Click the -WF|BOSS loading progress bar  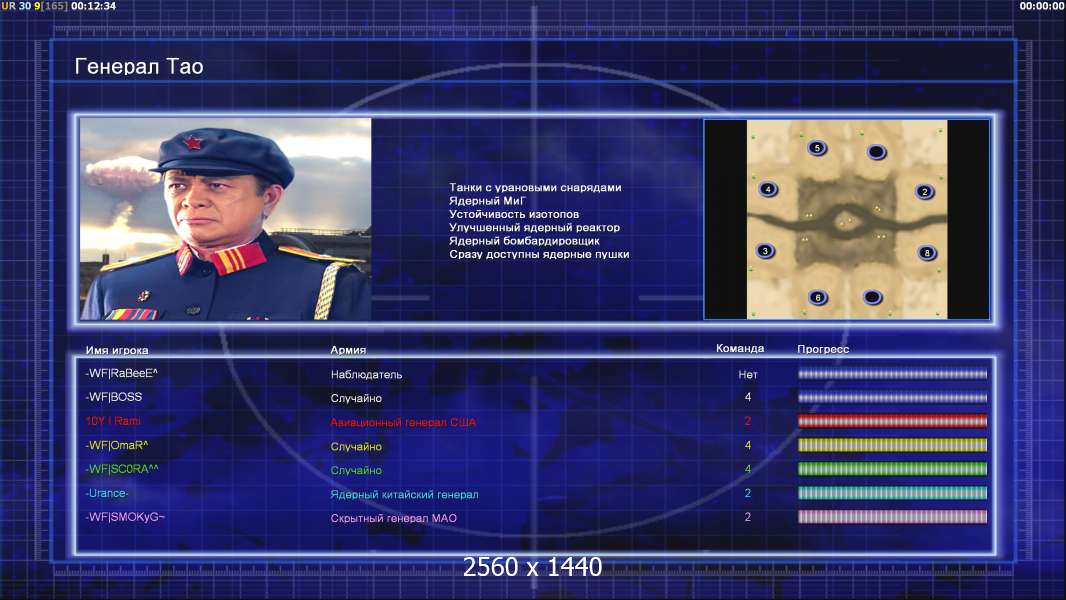click(892, 398)
